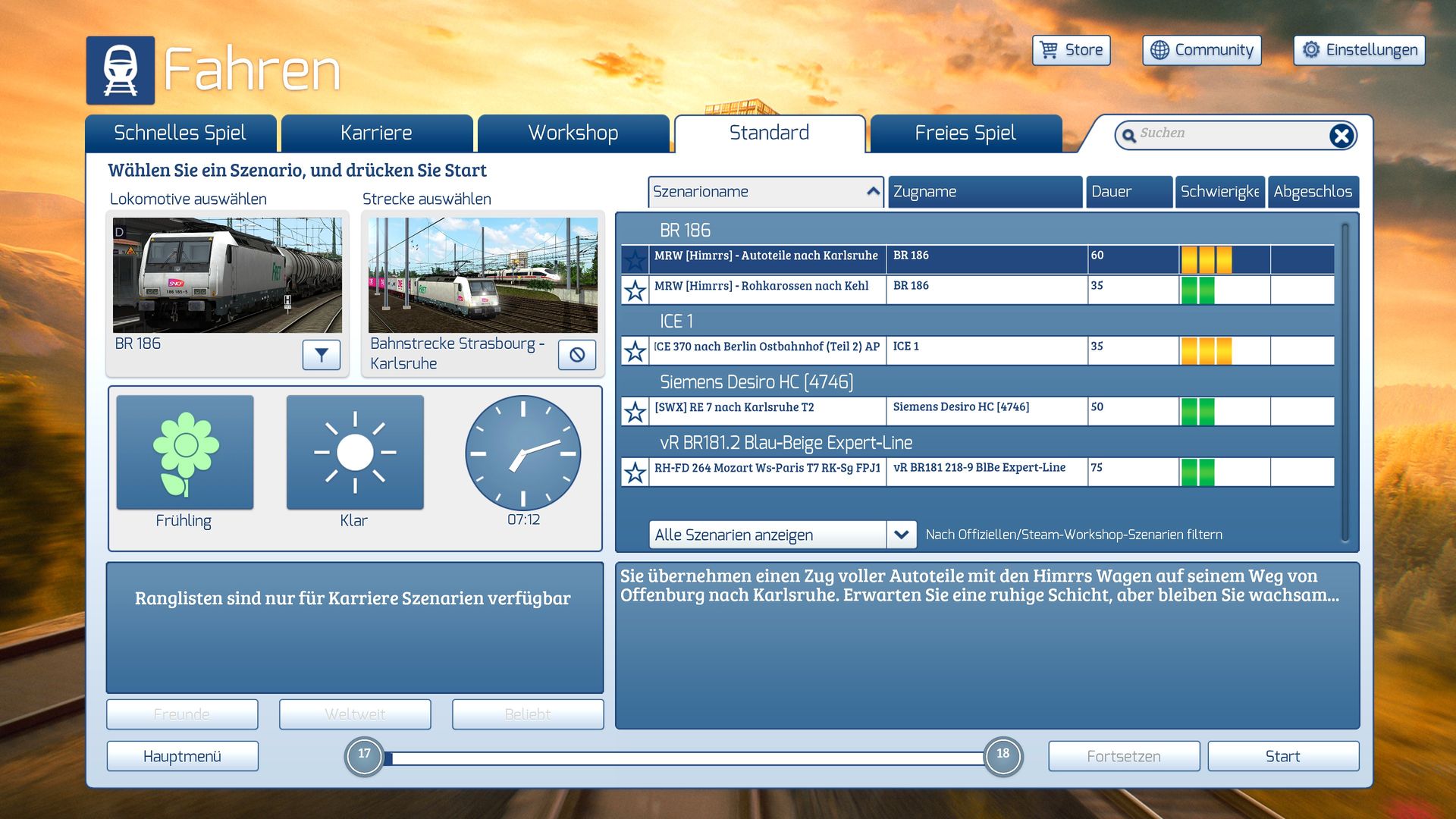
Task: Open Einstellungen with the gear button
Action: 1359,50
